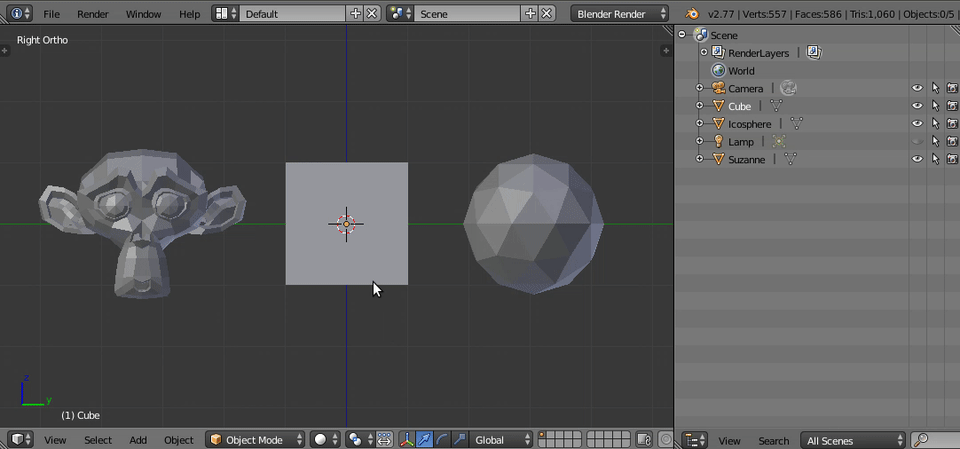Open the Render menu in top bar

pyautogui.click(x=93, y=14)
